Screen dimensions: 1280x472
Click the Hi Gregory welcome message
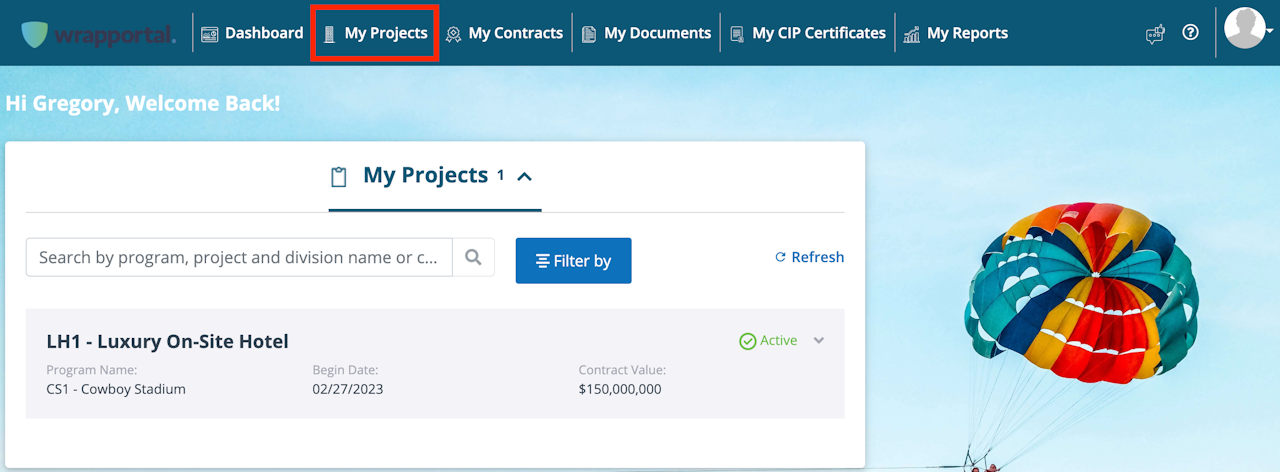[x=143, y=103]
